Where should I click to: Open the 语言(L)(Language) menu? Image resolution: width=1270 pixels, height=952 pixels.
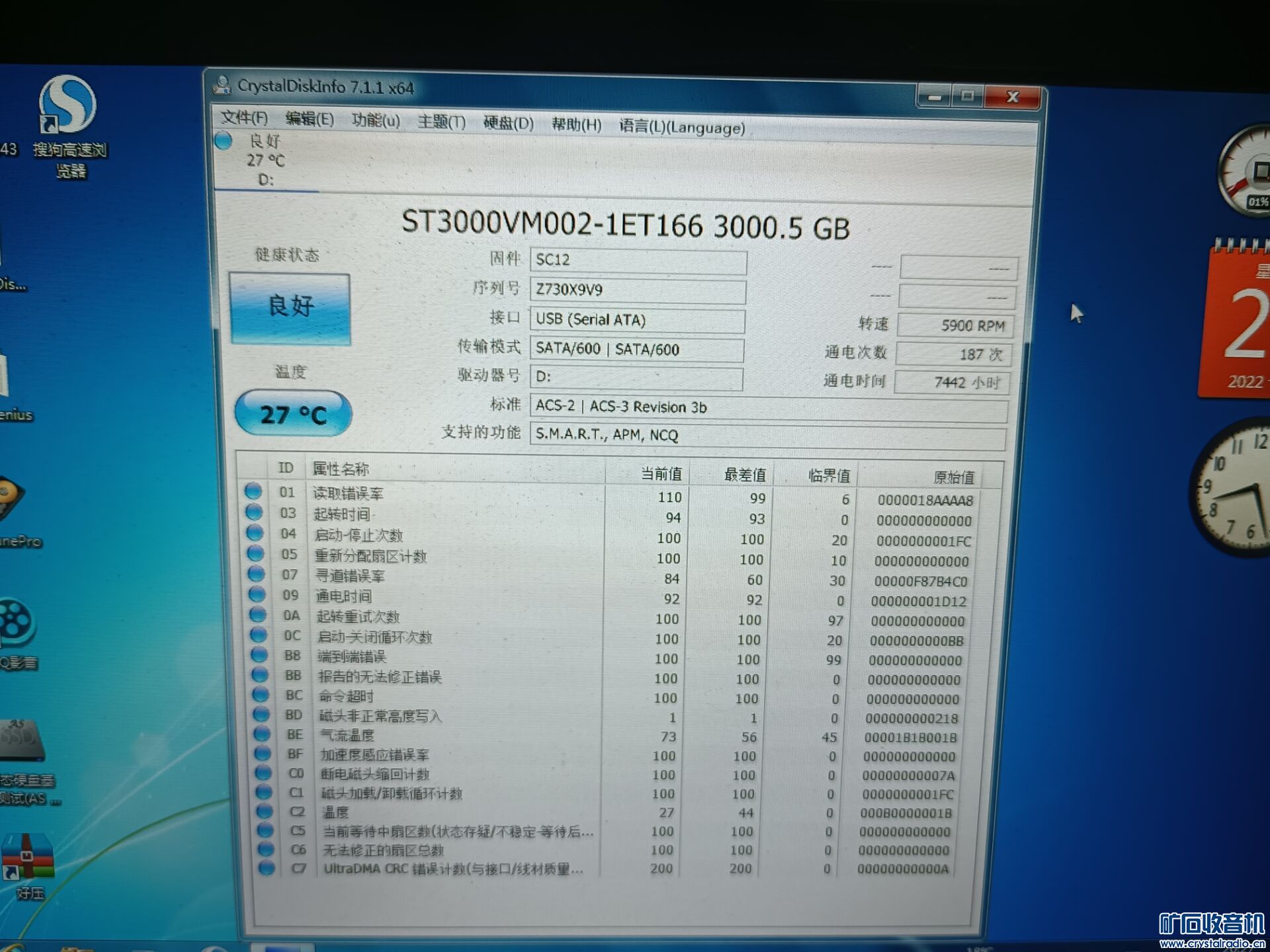(682, 126)
